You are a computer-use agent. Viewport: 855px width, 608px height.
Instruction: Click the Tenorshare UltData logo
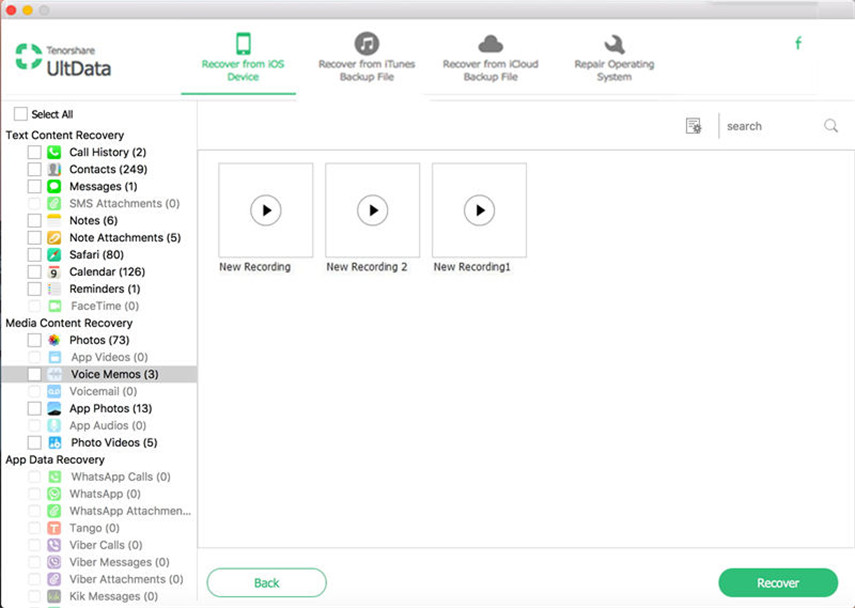63,60
